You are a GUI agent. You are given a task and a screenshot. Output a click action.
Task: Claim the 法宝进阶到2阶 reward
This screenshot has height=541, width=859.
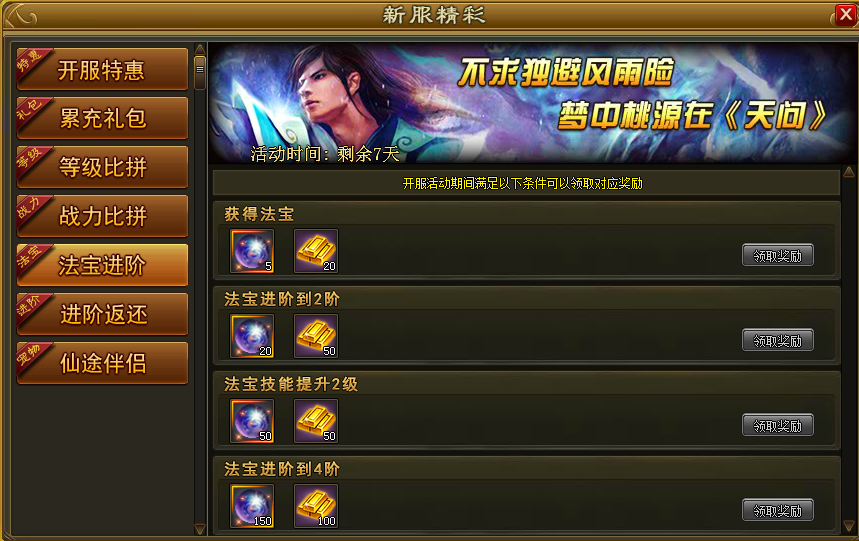(x=778, y=341)
